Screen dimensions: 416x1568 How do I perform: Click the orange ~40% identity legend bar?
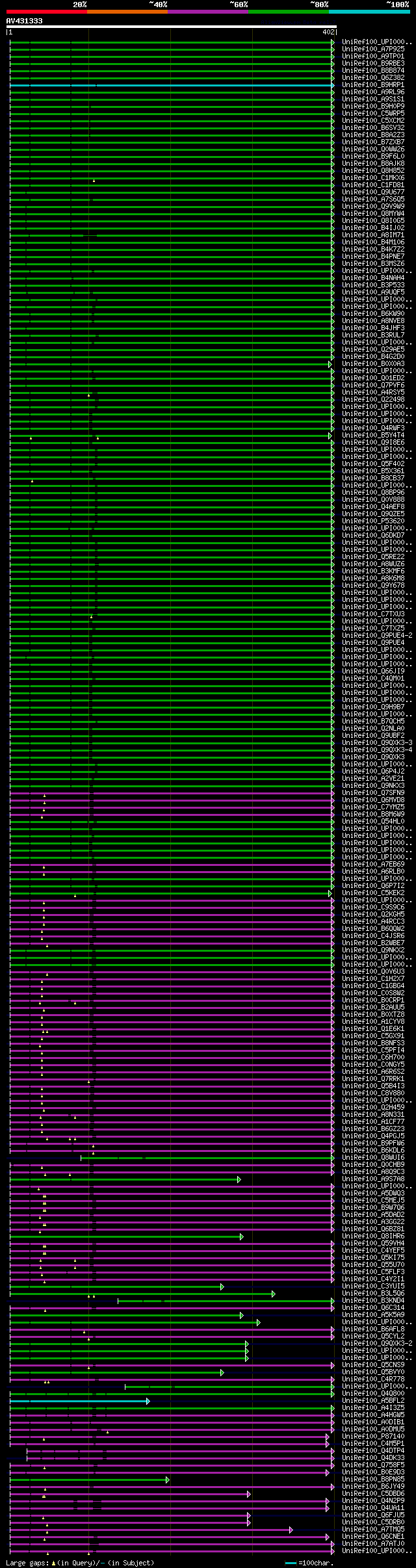pos(127,12)
